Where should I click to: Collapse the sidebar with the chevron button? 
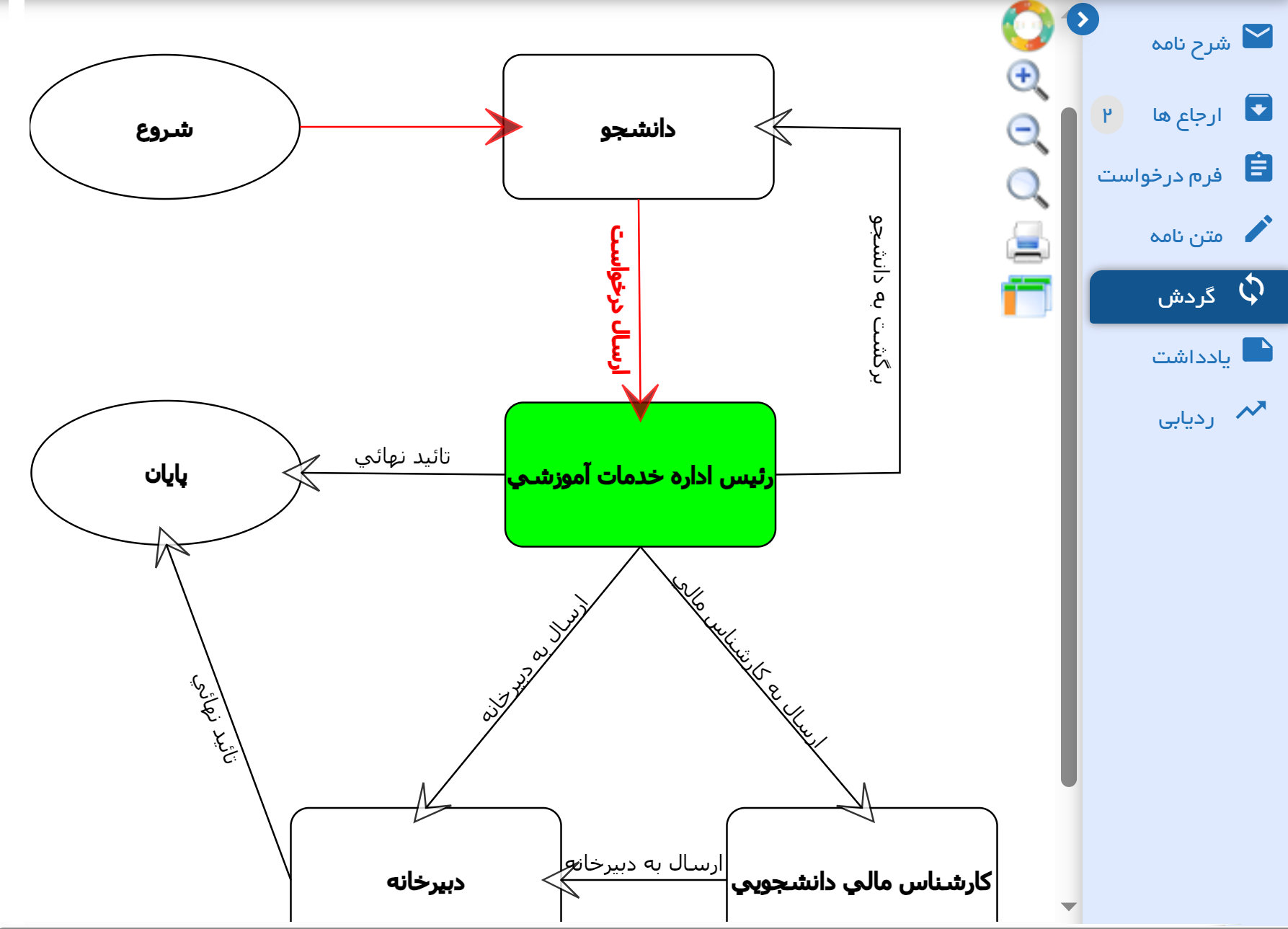point(1083,19)
